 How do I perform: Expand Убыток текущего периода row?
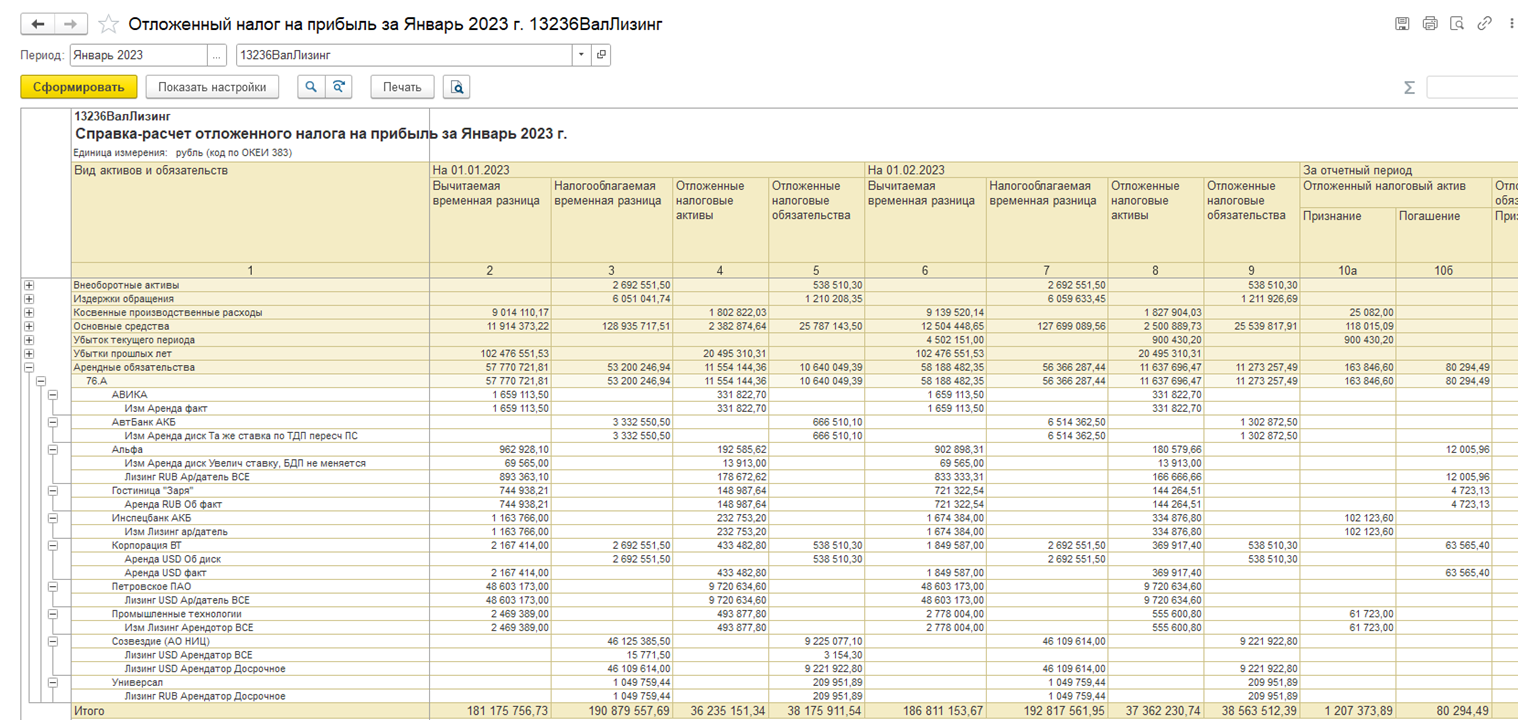29,340
